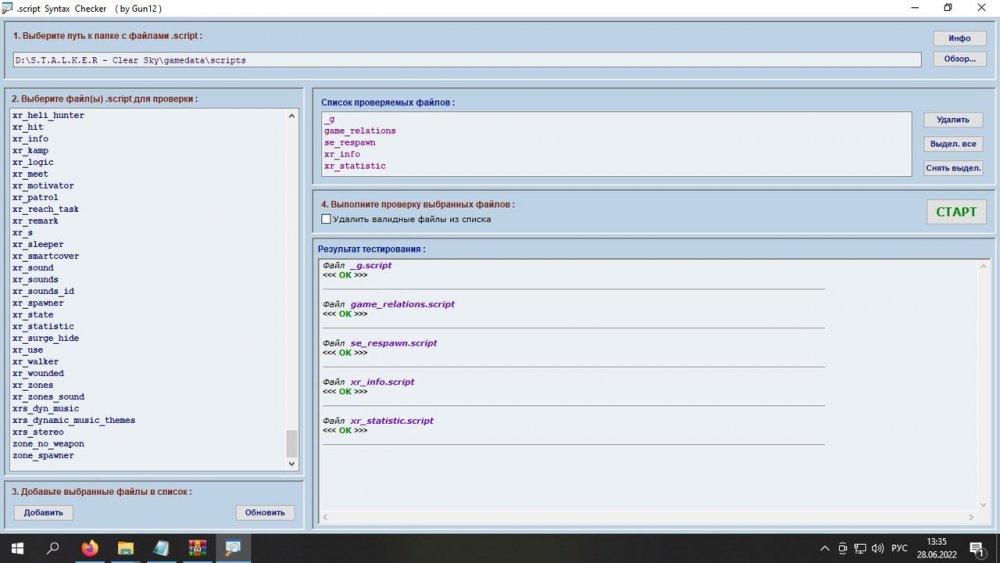The height and width of the screenshot is (563, 1000).
Task: Select xr_spawner script file
Action: [38, 303]
